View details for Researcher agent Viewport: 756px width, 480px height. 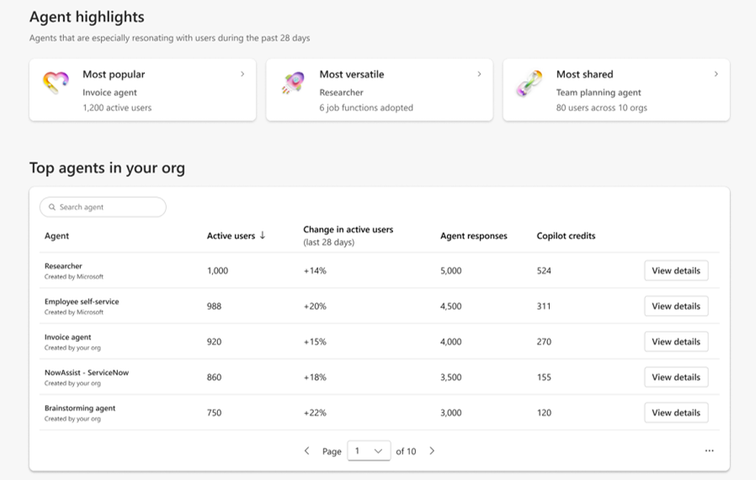point(676,271)
